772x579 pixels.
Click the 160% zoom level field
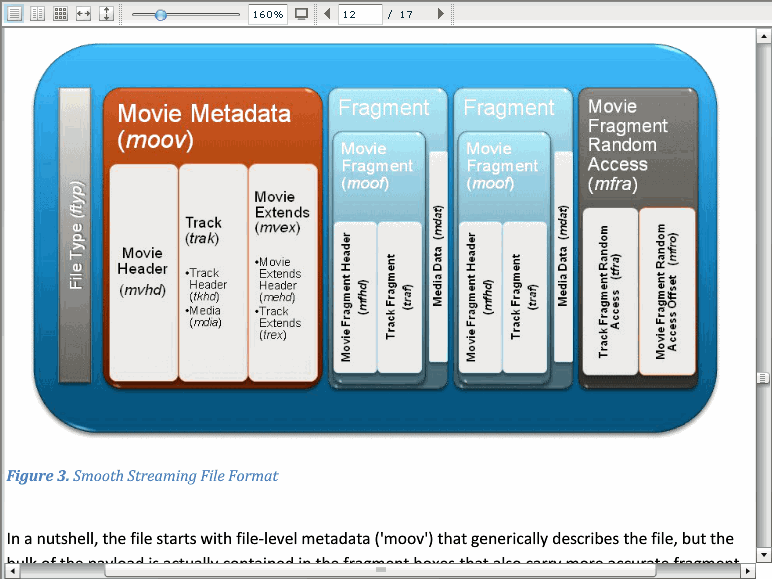(267, 14)
